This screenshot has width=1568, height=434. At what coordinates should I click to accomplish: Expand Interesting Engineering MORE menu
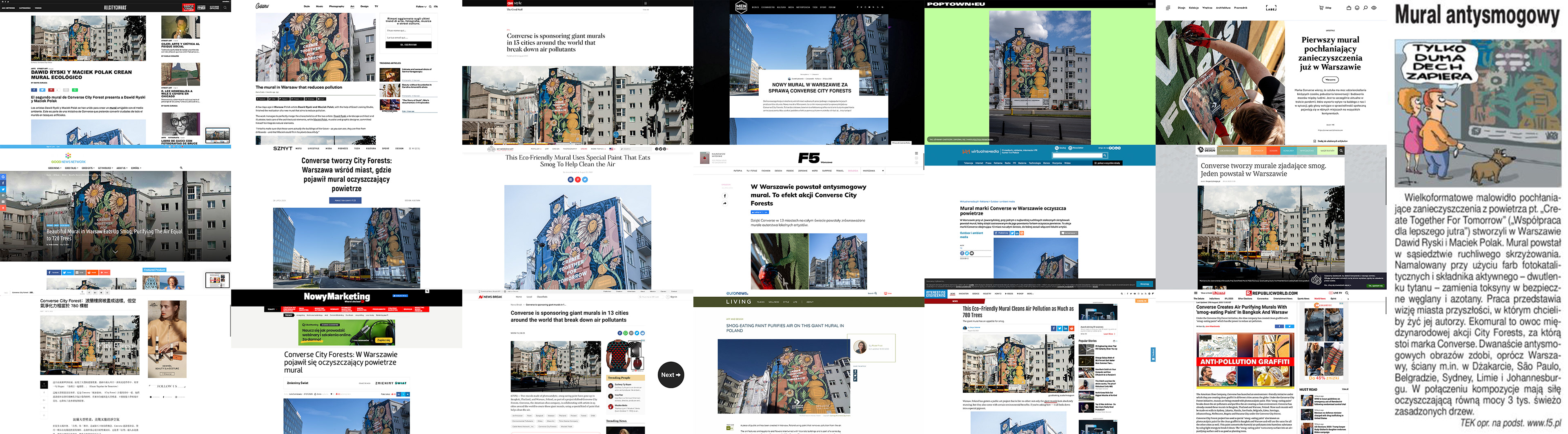click(x=1031, y=294)
